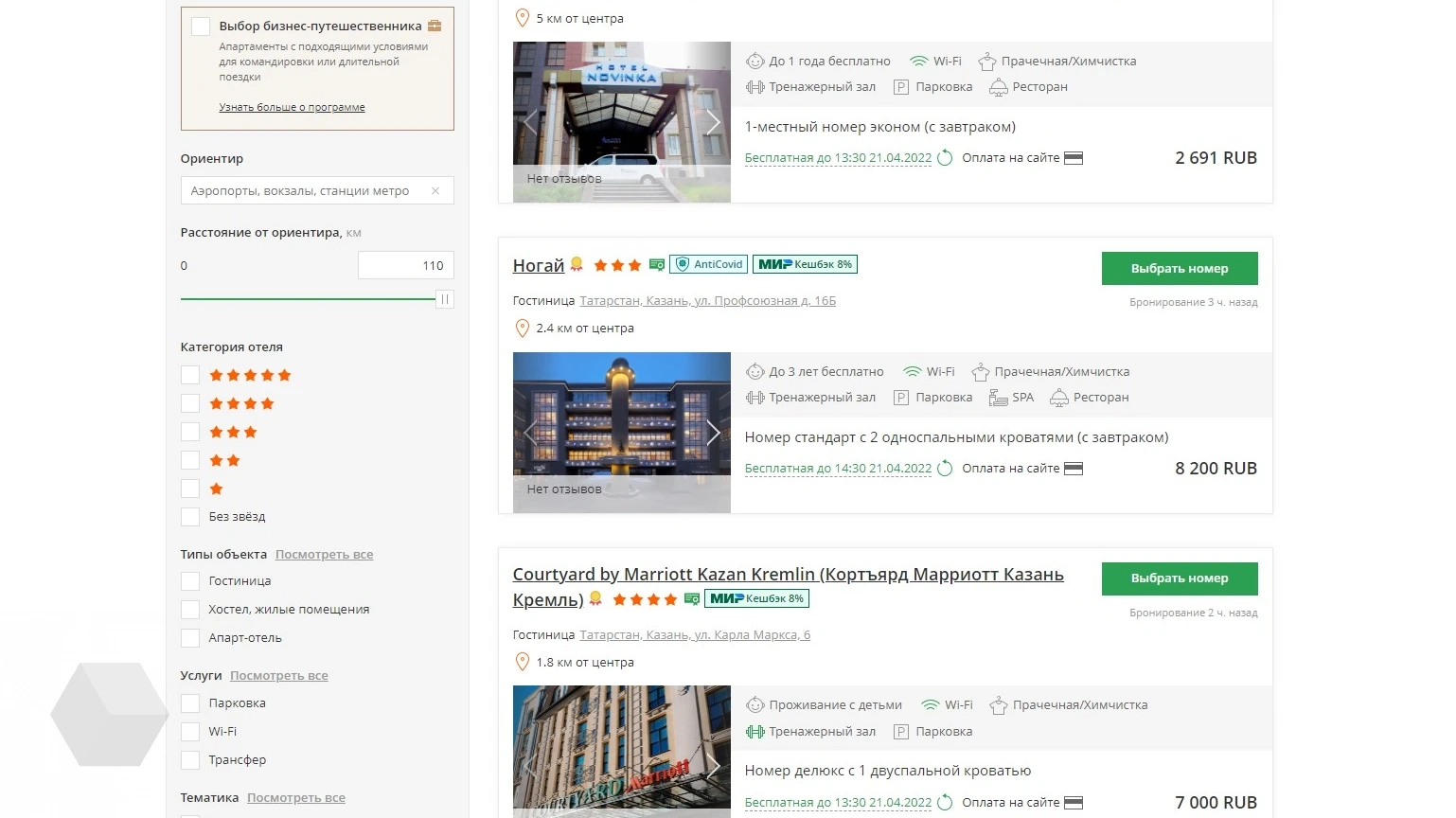Check the one-star hotel category

pos(190,489)
